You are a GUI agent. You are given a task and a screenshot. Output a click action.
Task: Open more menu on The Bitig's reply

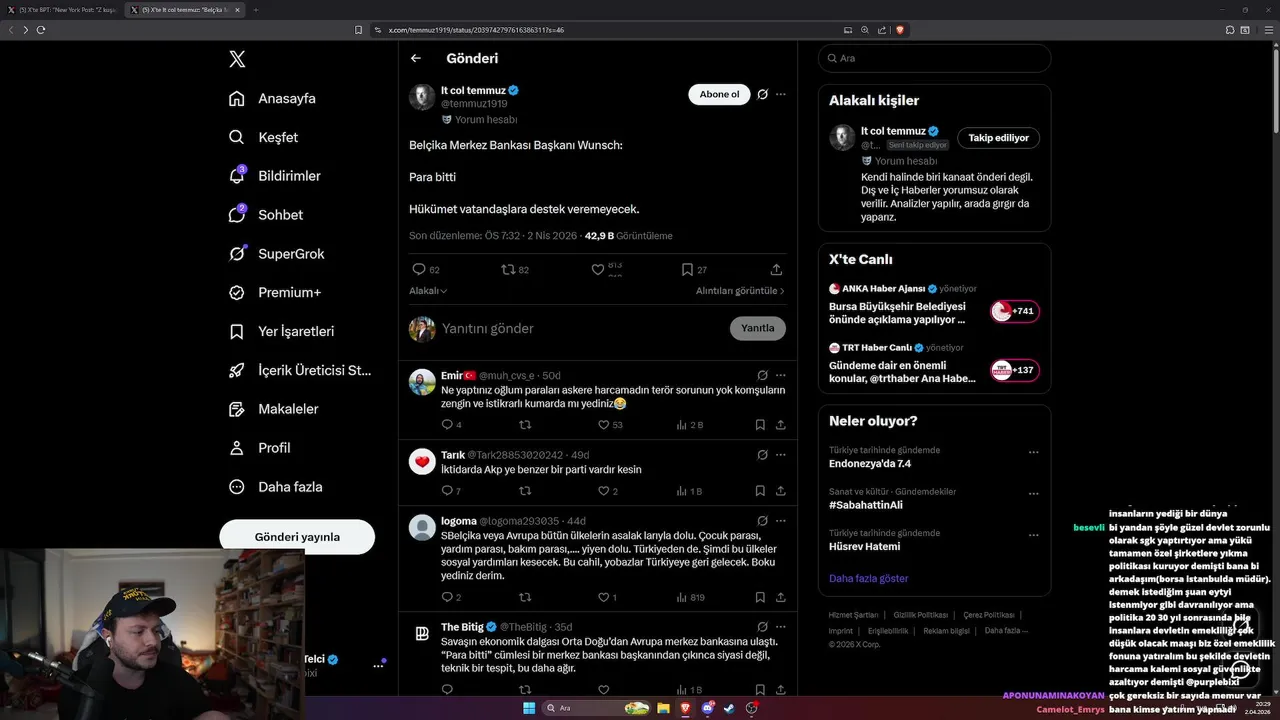[781, 627]
